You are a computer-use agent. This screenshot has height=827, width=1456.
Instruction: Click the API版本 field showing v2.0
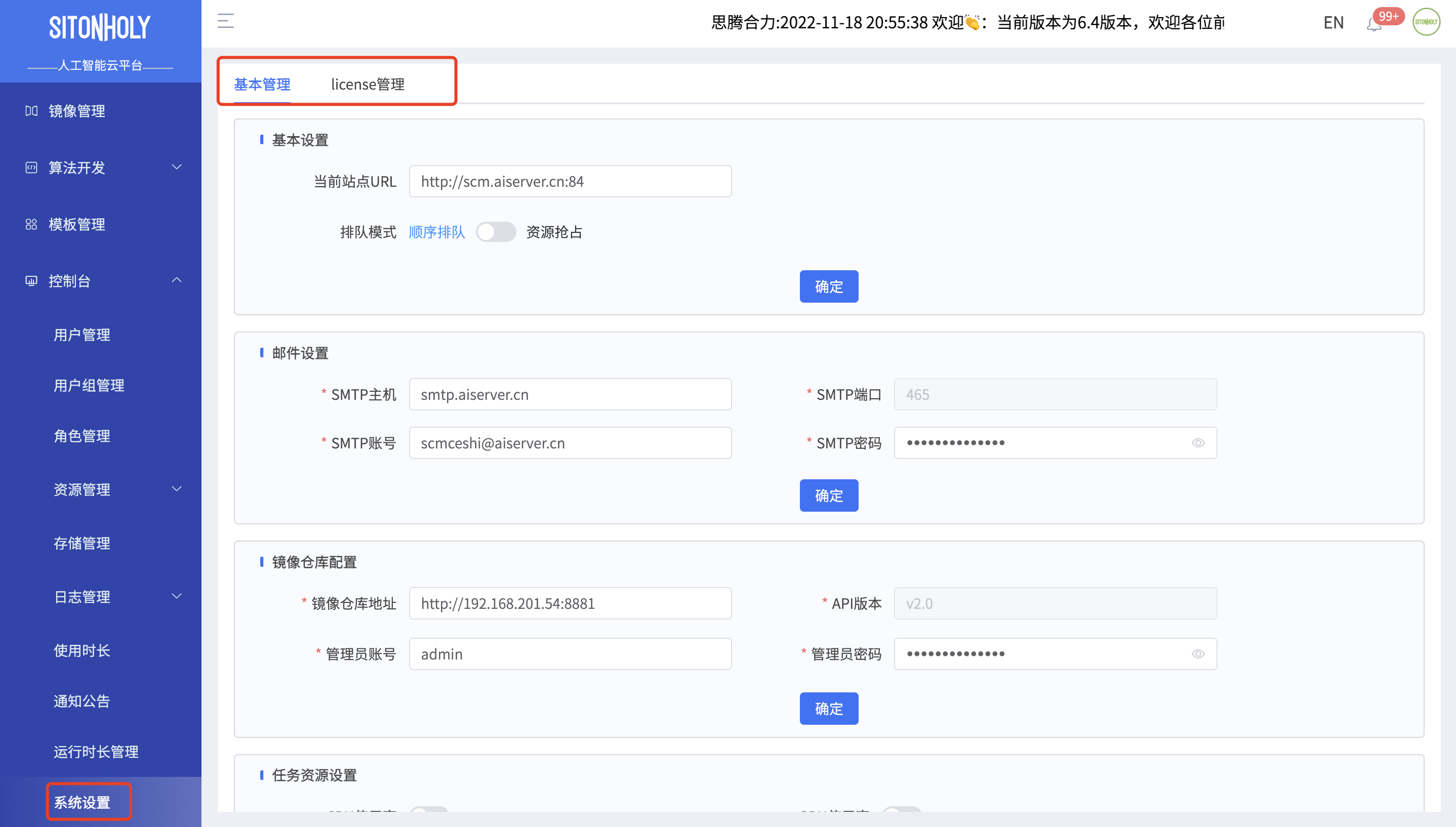(x=1056, y=603)
